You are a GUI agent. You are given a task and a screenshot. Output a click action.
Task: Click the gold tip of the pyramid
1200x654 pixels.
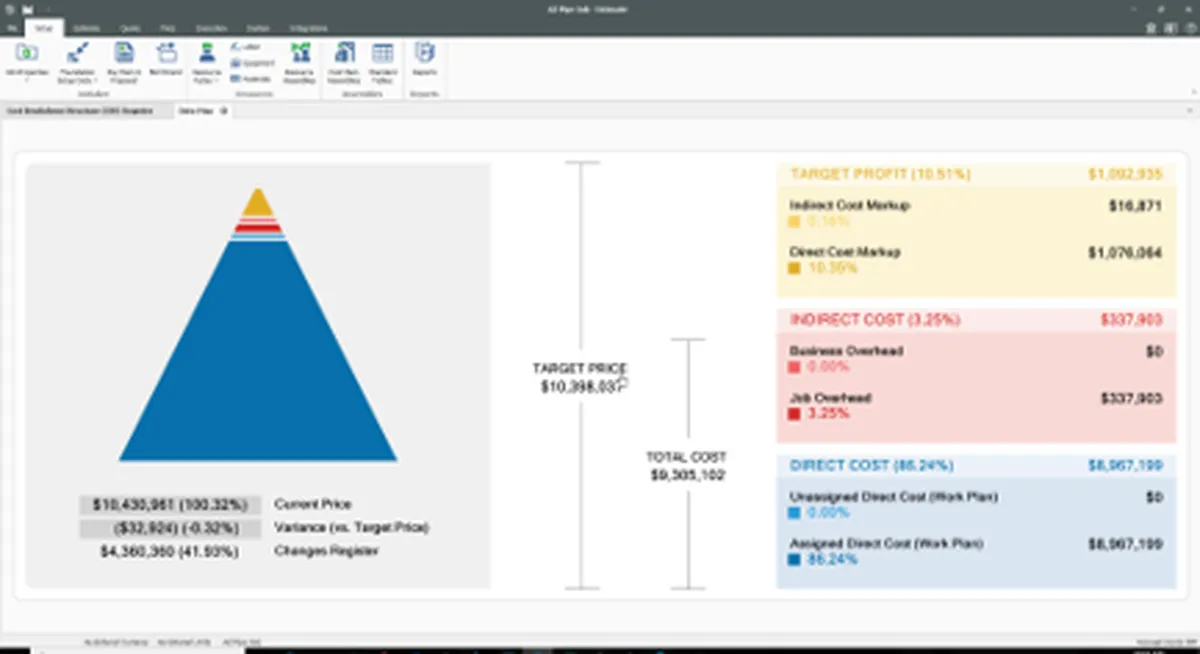point(258,203)
